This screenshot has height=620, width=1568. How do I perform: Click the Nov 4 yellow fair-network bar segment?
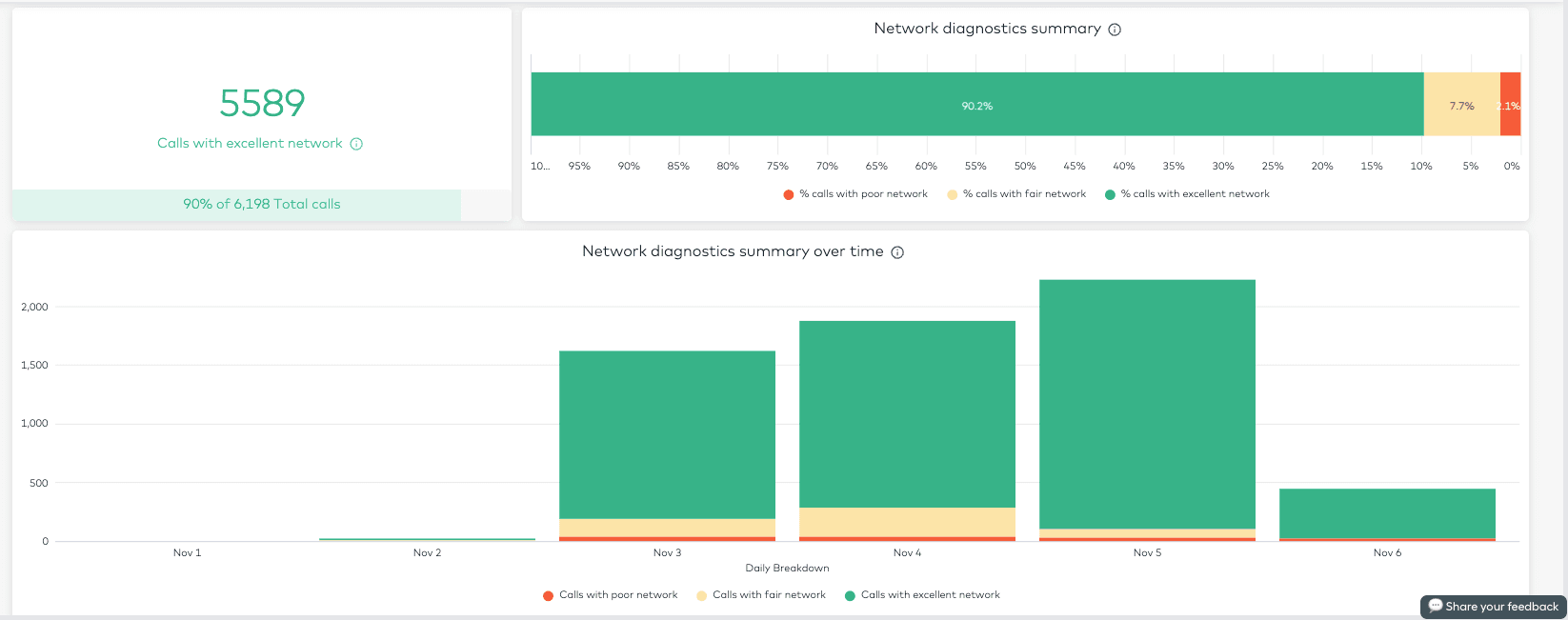[907, 522]
